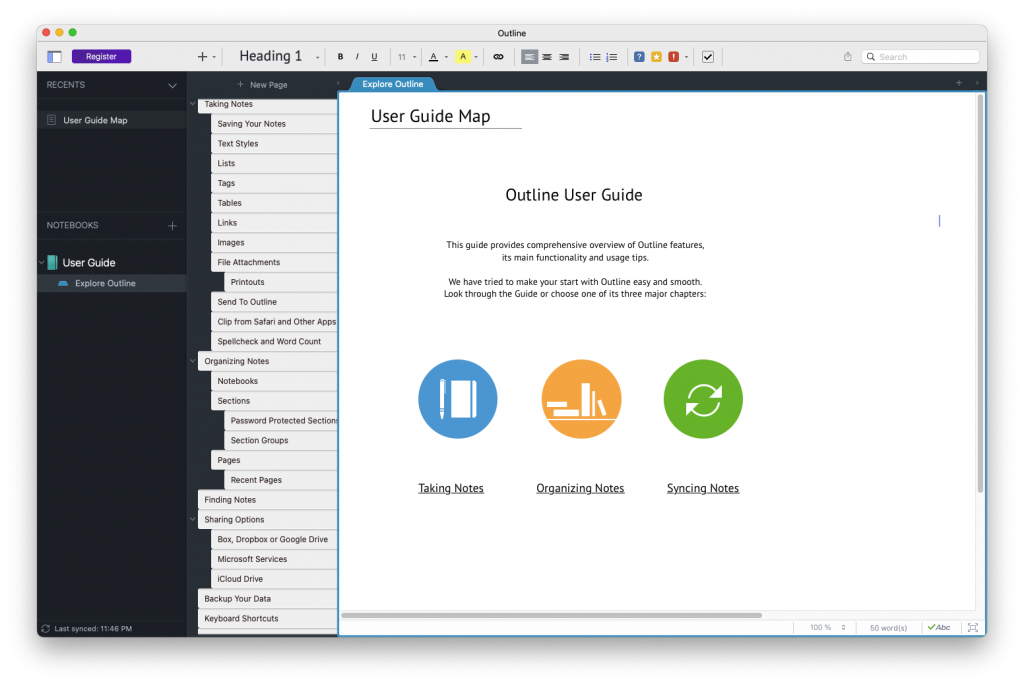
Task: Insert a bulleted list
Action: coord(595,57)
